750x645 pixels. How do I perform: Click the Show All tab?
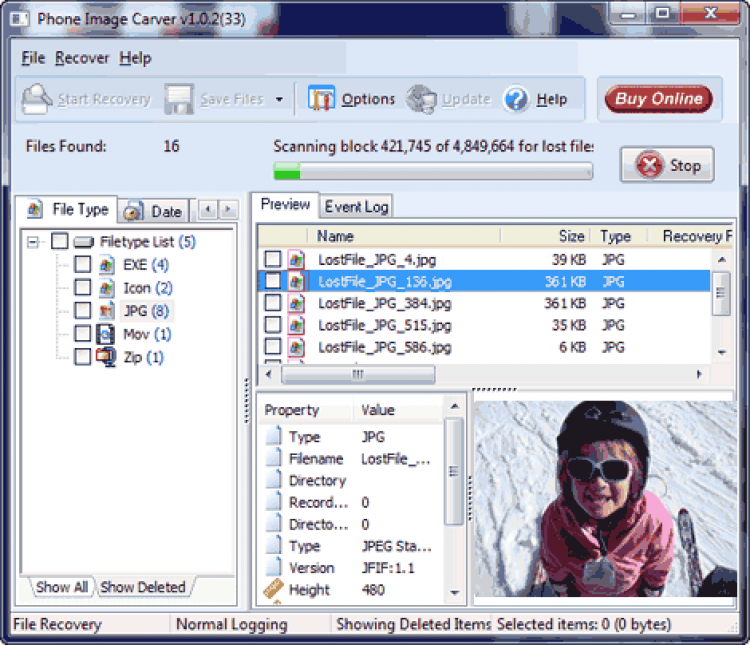[x=62, y=587]
